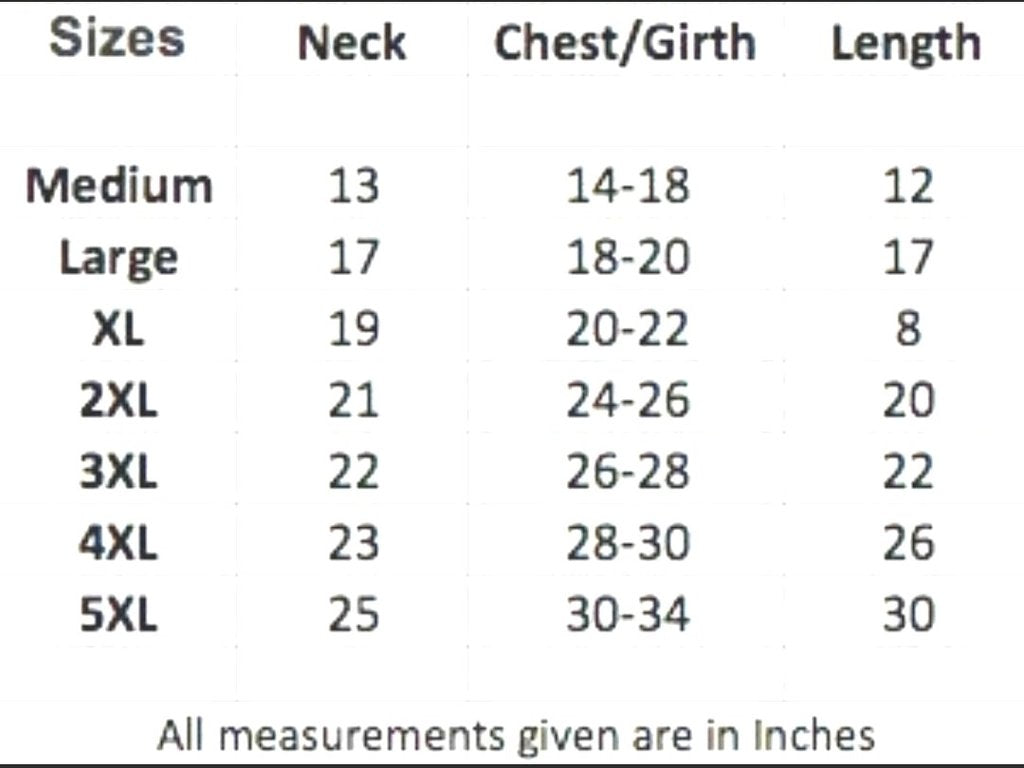Select the 2XL size row label
Image resolution: width=1024 pixels, height=768 pixels.
[x=119, y=401]
